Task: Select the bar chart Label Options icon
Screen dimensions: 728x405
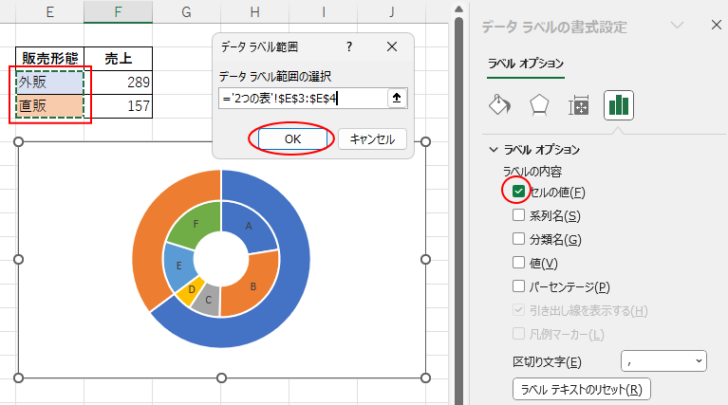Action: coord(618,105)
